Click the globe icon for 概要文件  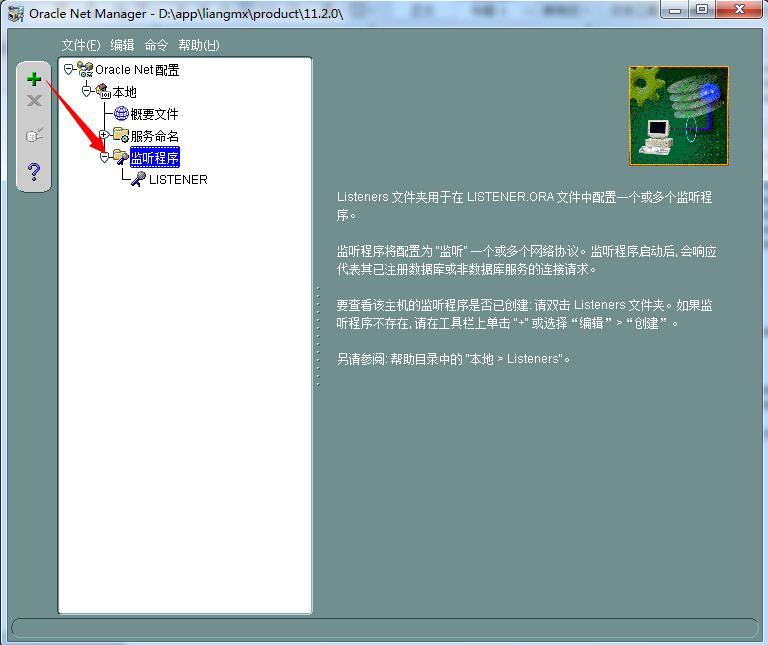coord(121,114)
